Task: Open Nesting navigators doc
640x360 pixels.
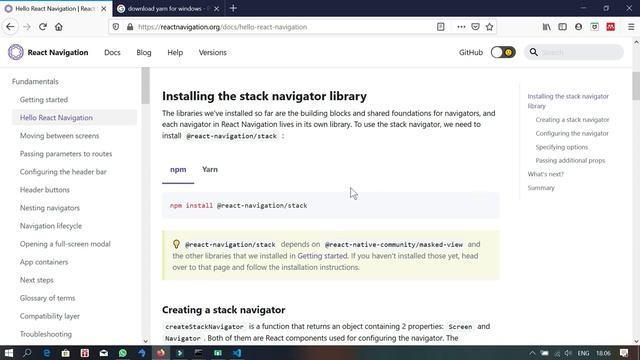Action: (50, 208)
